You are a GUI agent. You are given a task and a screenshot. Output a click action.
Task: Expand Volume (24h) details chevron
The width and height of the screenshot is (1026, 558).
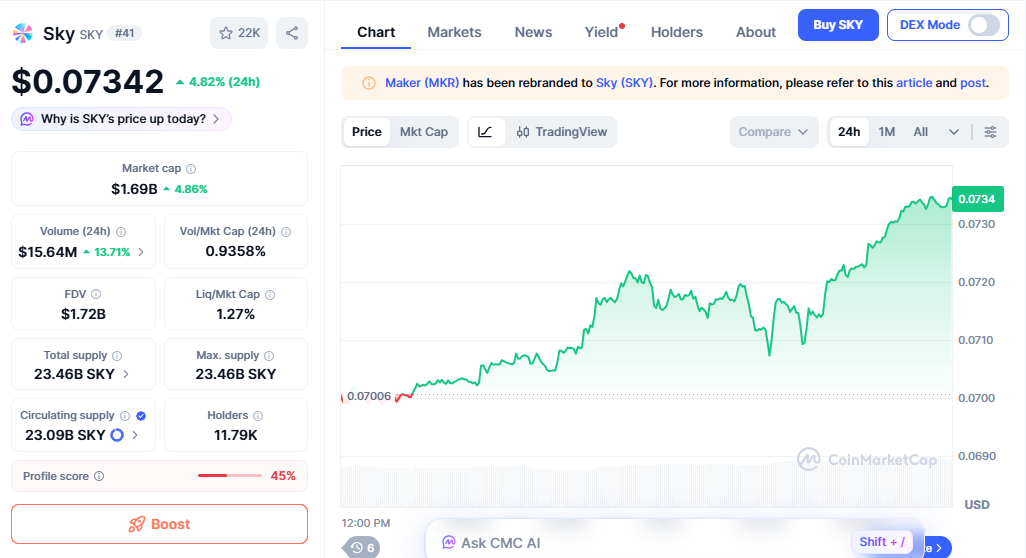pos(141,252)
